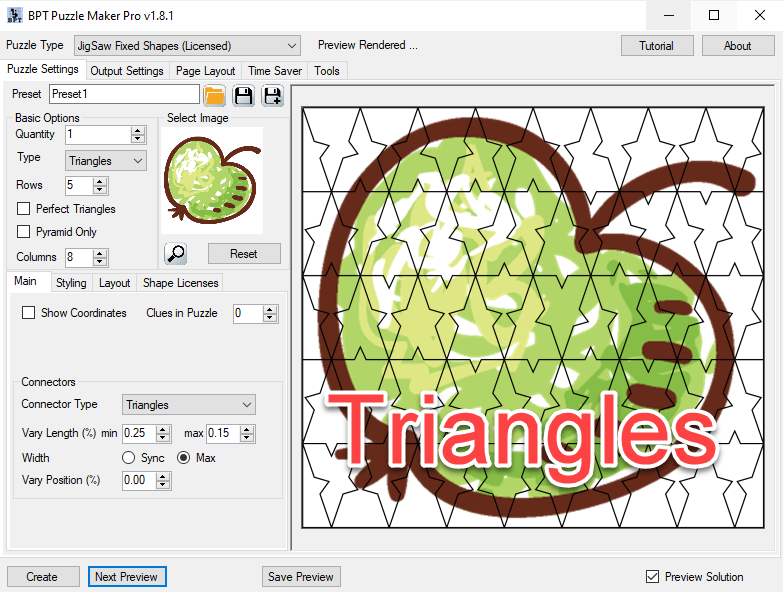Decrease the Rows value with down arrow

tap(99, 190)
